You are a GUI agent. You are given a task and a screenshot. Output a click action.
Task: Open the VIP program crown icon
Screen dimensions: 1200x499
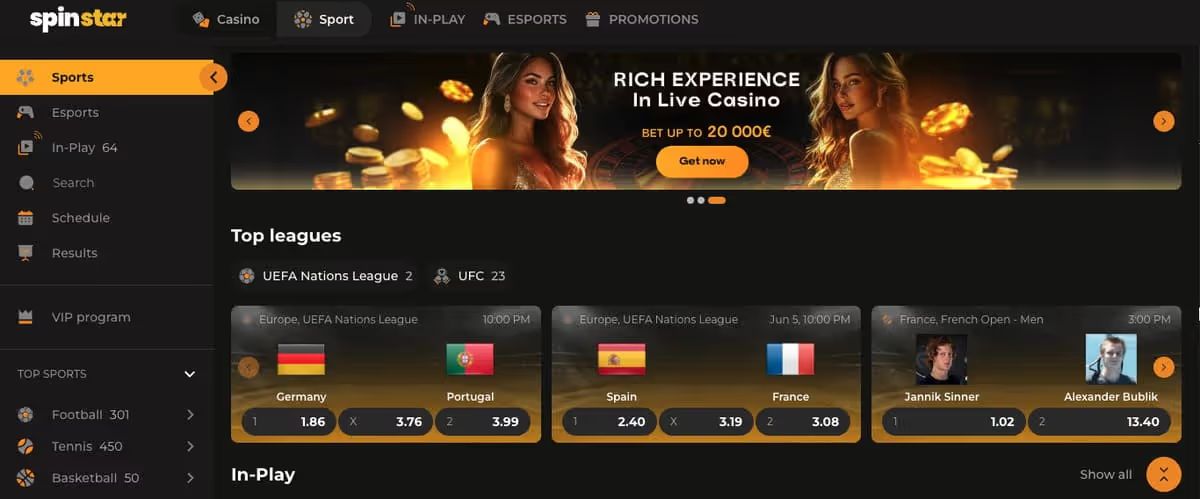click(26, 317)
